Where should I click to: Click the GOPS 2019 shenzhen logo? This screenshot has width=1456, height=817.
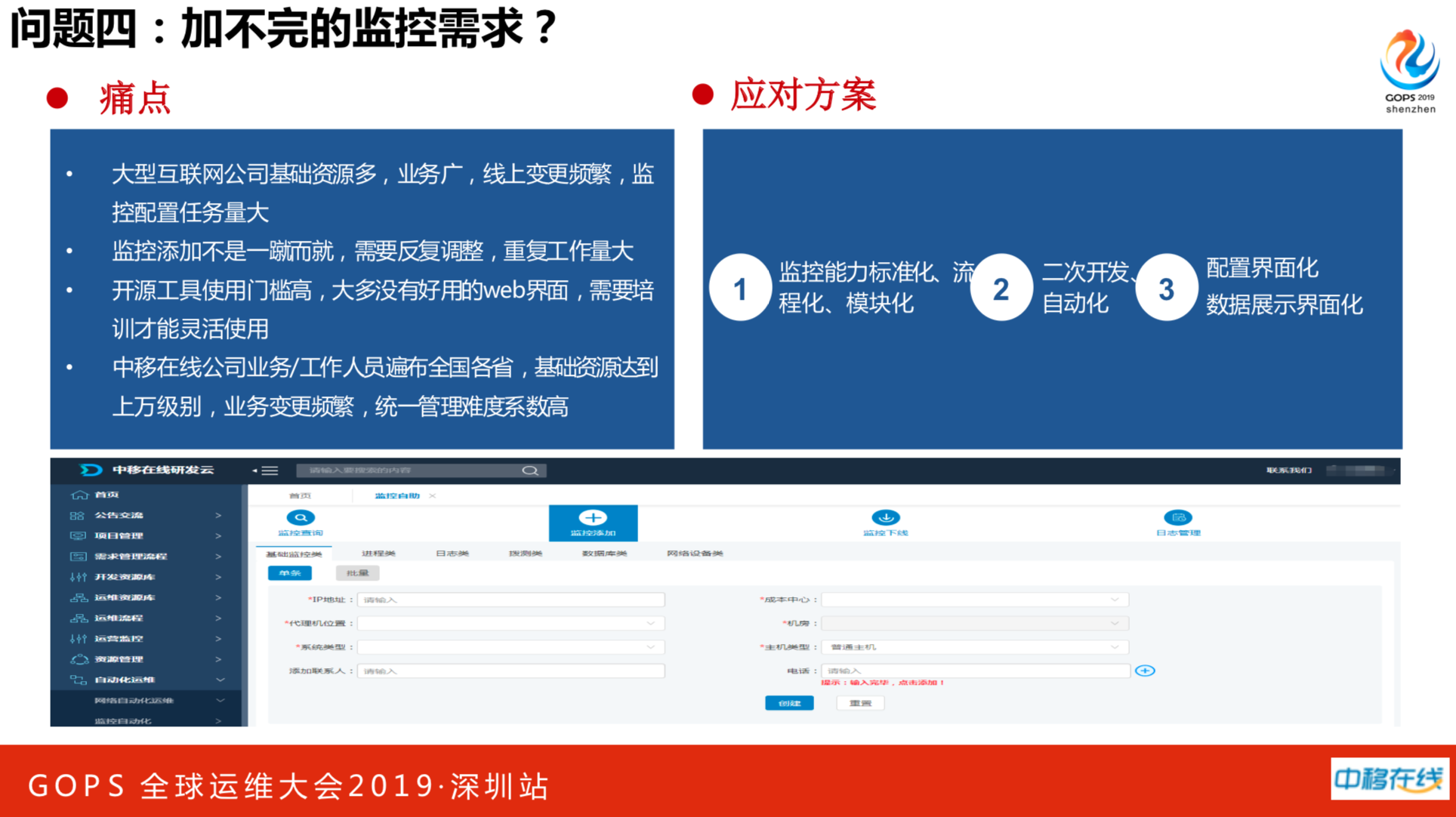[1410, 70]
